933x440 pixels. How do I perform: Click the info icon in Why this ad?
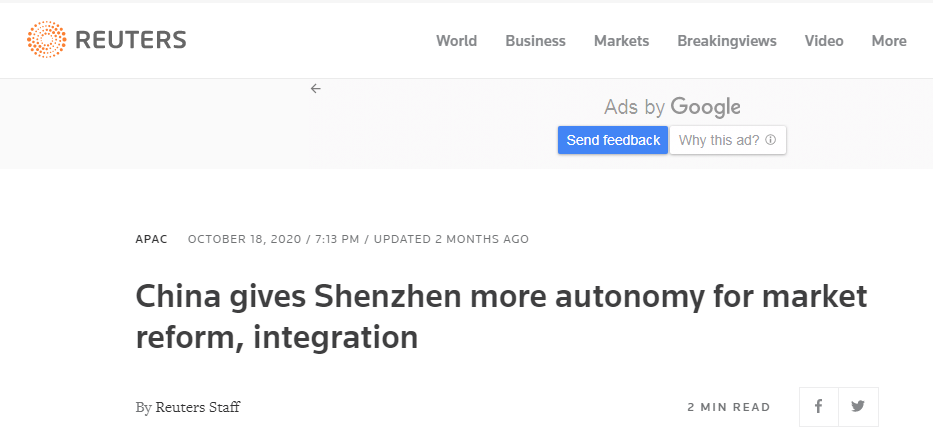coord(771,141)
